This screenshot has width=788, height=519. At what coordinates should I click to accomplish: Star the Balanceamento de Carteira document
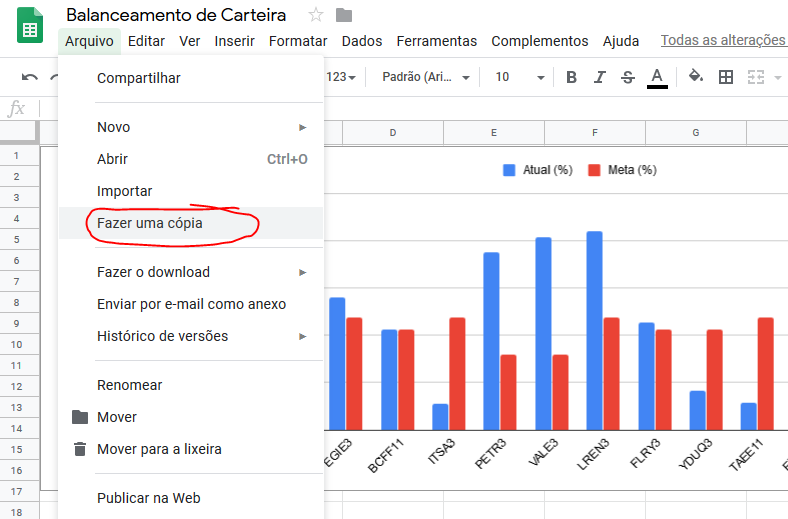[x=316, y=15]
